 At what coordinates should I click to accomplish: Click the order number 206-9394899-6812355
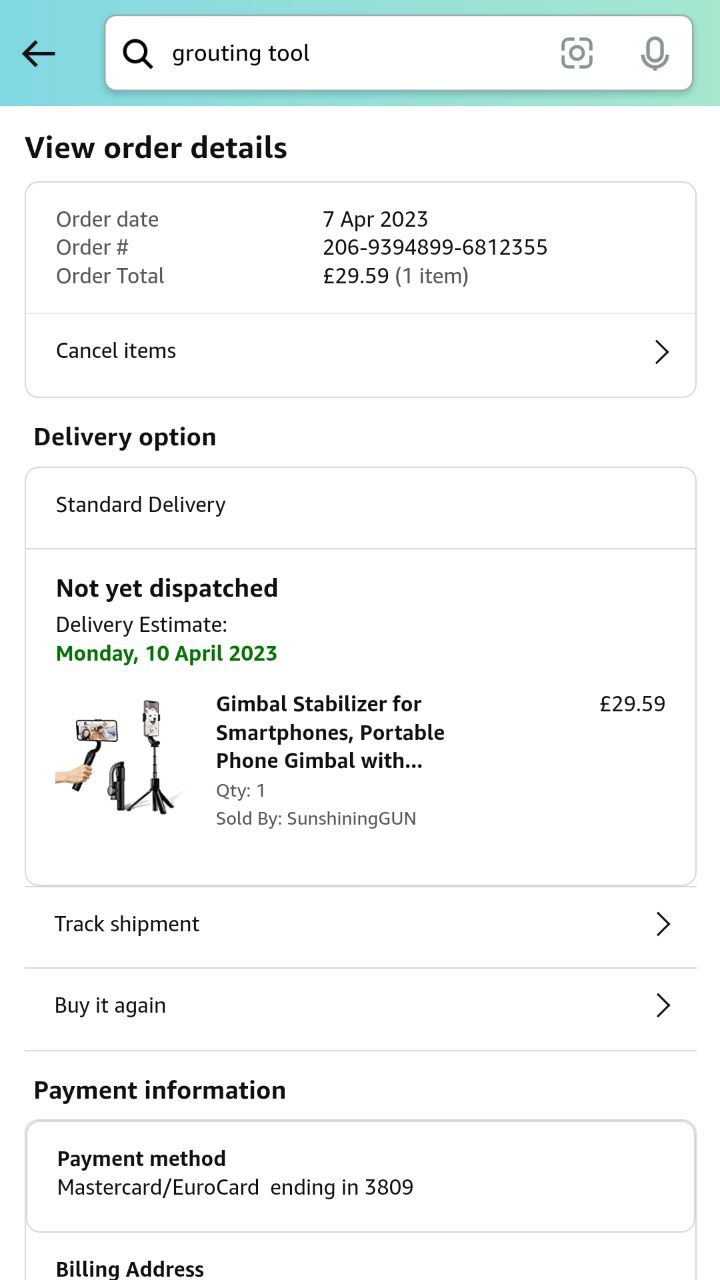click(x=435, y=247)
